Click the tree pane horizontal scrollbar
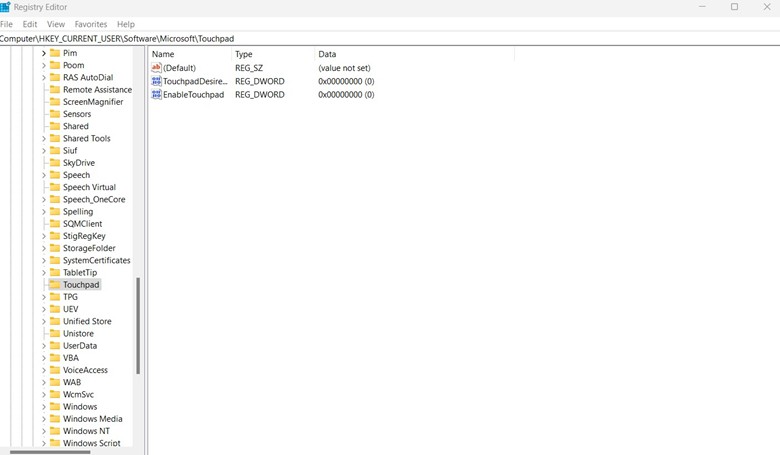 tap(50, 452)
